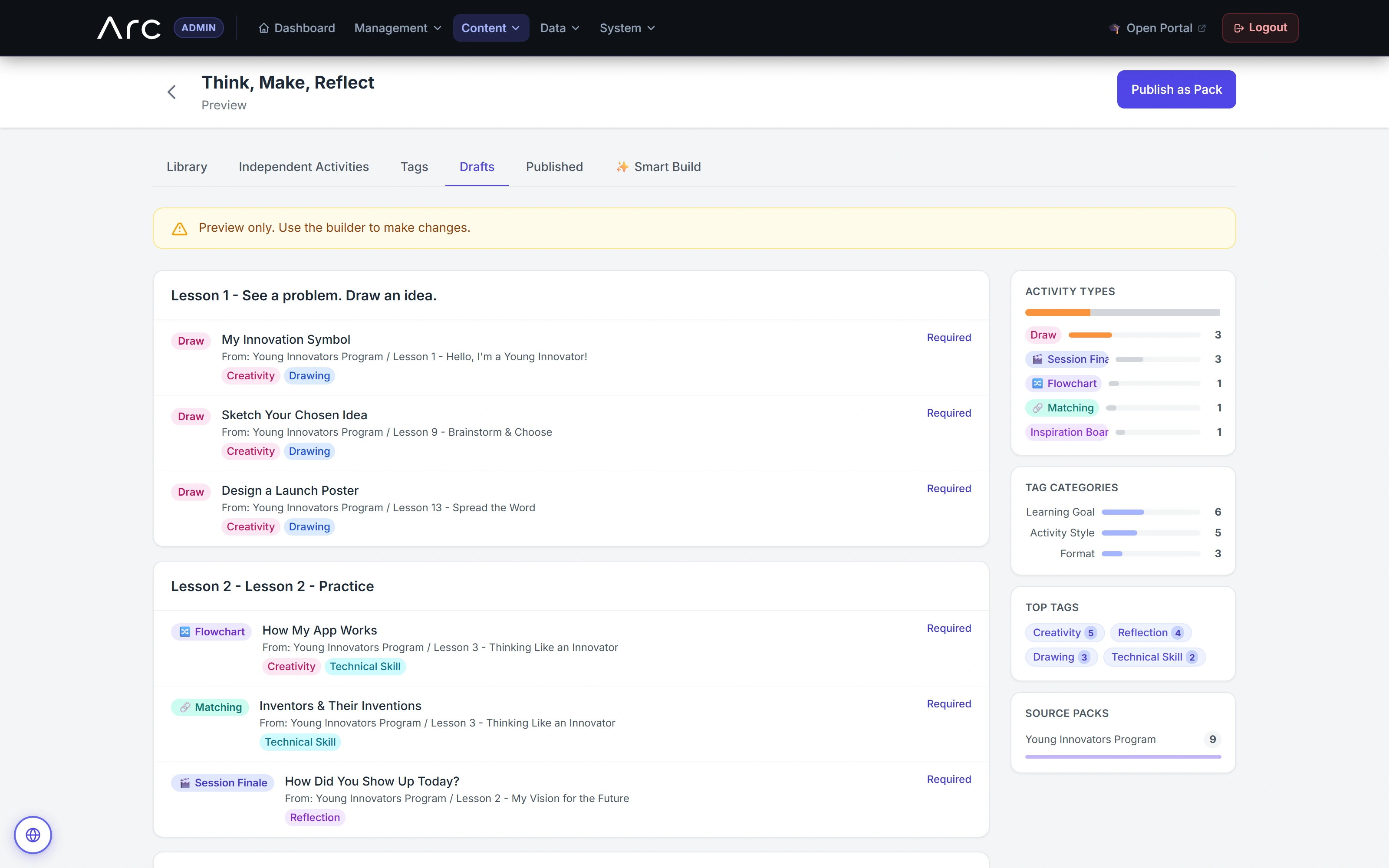
Task: Select the Tags tab
Action: [414, 167]
